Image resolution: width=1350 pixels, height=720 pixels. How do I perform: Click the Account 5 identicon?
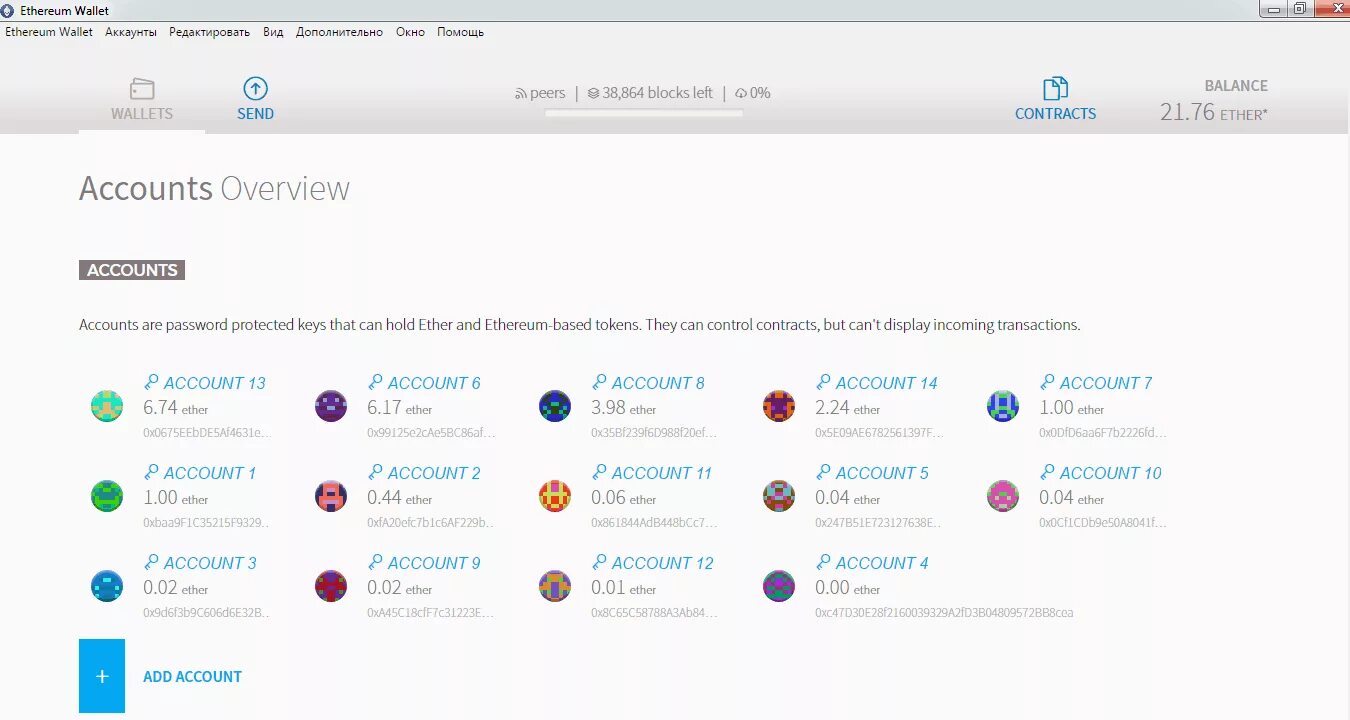779,496
